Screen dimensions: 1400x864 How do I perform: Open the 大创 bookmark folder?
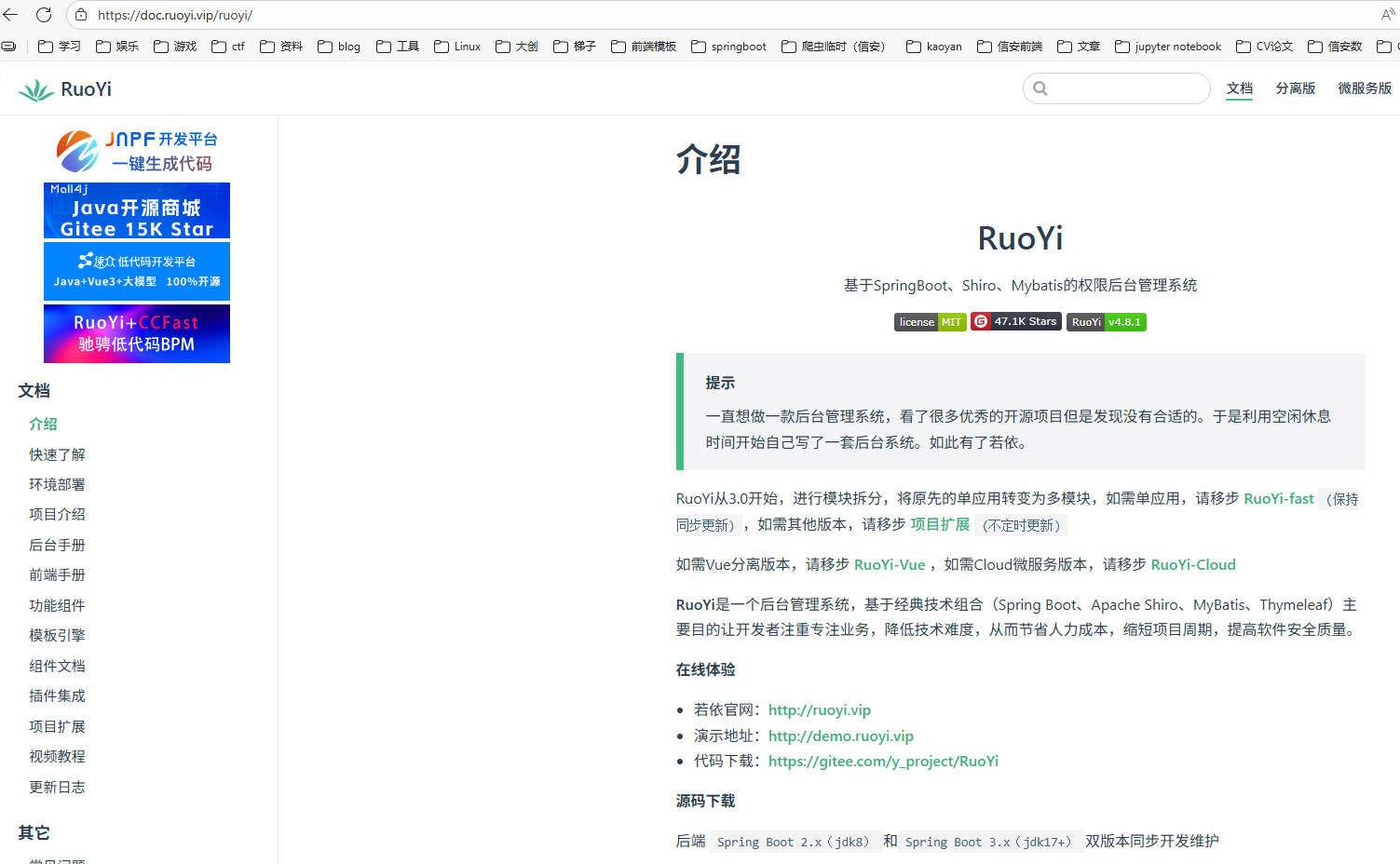(517, 47)
